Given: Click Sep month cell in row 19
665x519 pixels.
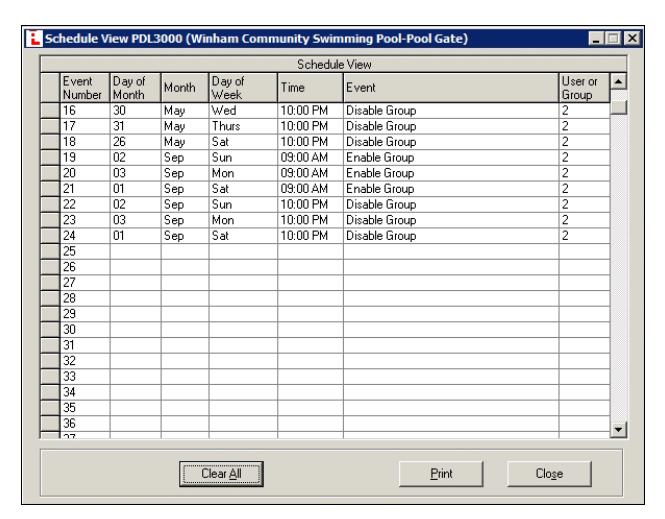Looking at the screenshot, I should [185, 158].
